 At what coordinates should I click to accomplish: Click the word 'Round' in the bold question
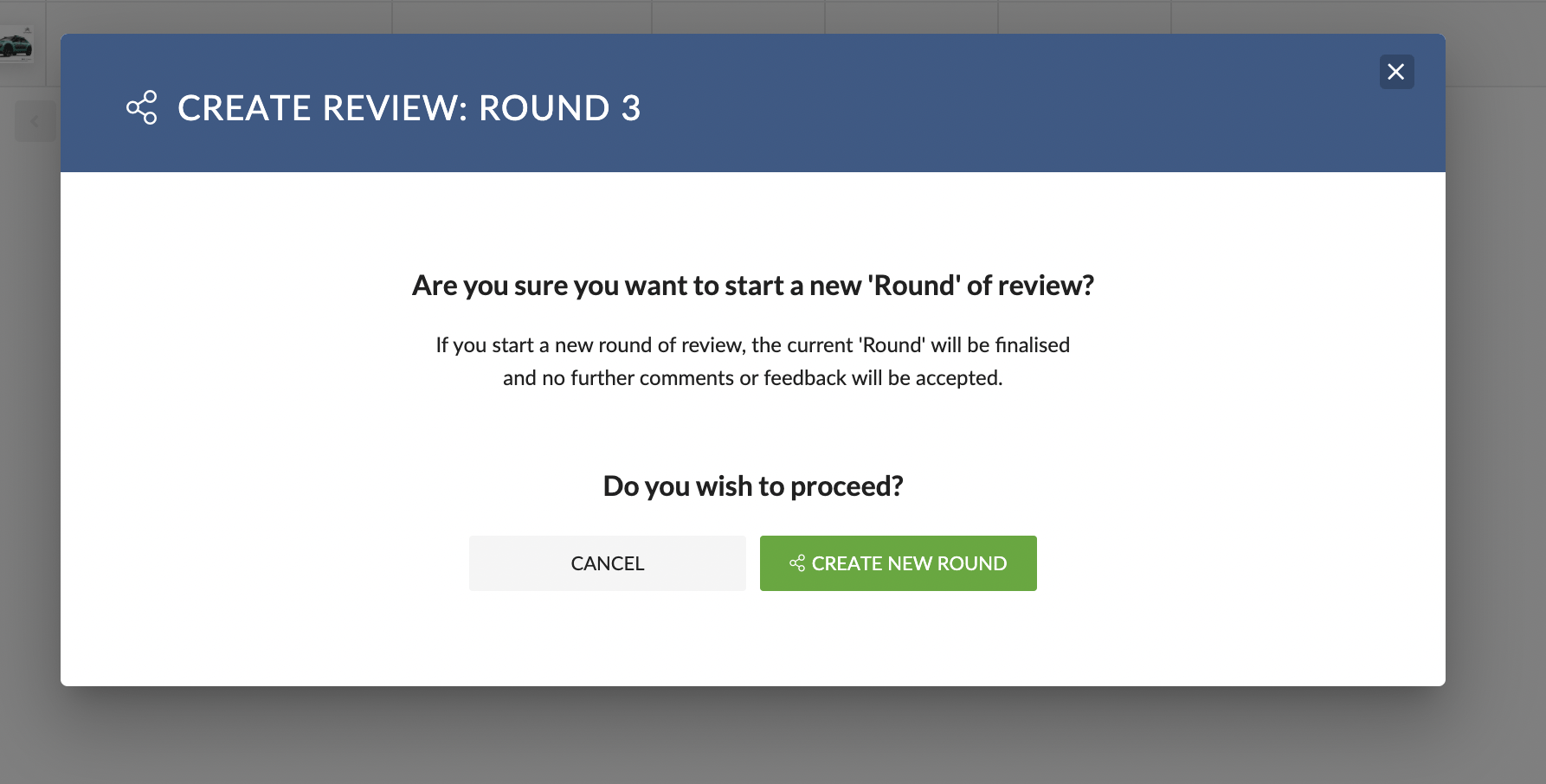point(914,286)
